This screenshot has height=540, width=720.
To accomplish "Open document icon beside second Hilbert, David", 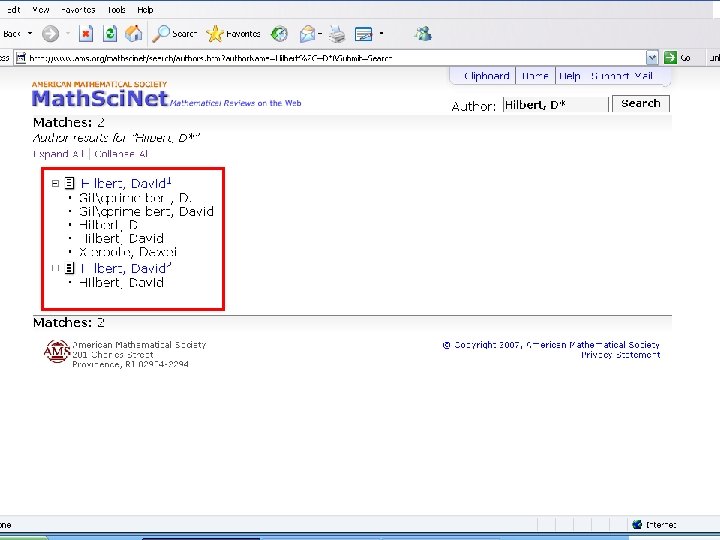I will click(x=69, y=268).
